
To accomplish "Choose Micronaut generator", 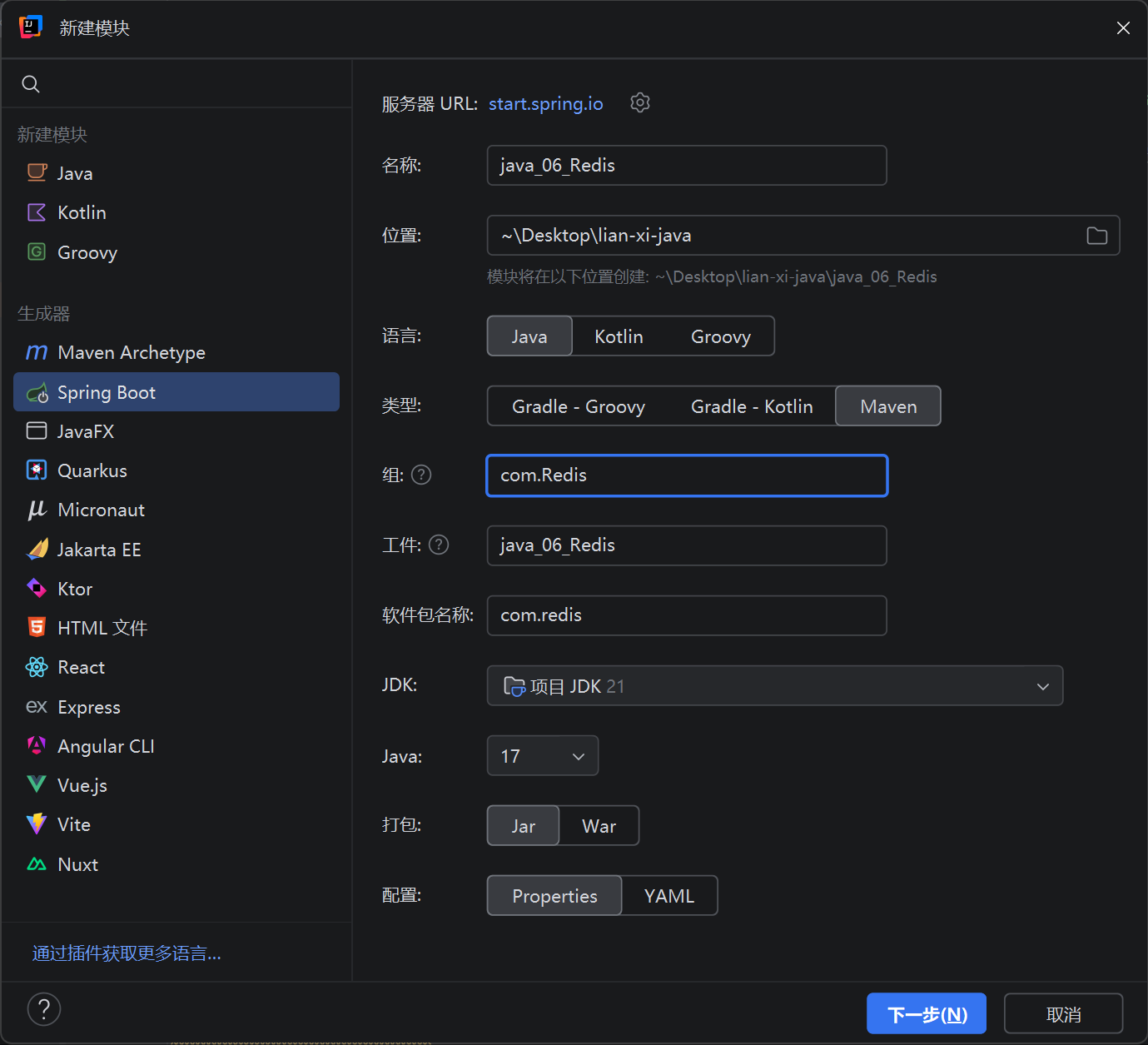I will point(176,510).
